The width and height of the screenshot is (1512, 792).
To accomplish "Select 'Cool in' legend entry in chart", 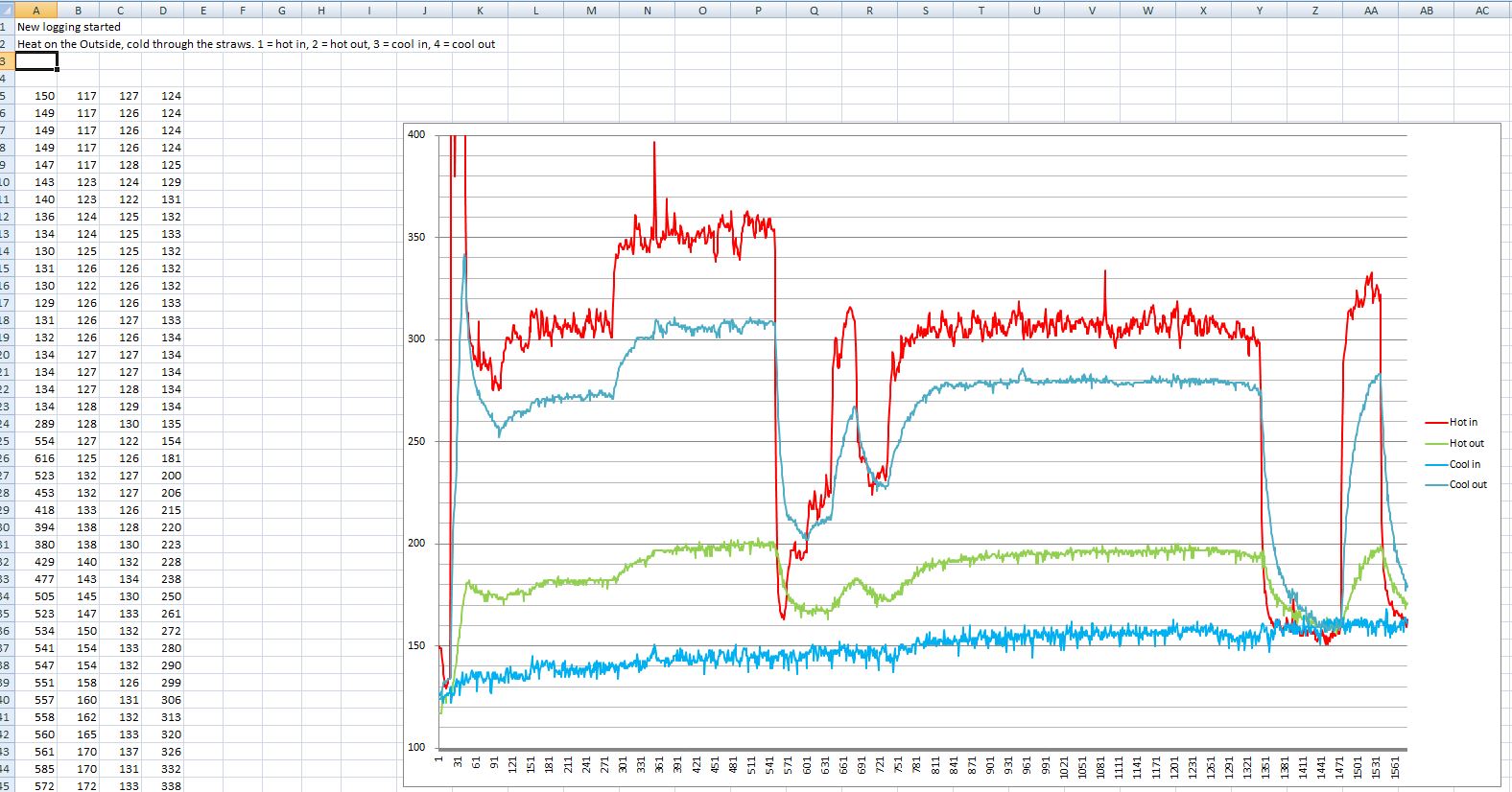I will [1453, 464].
